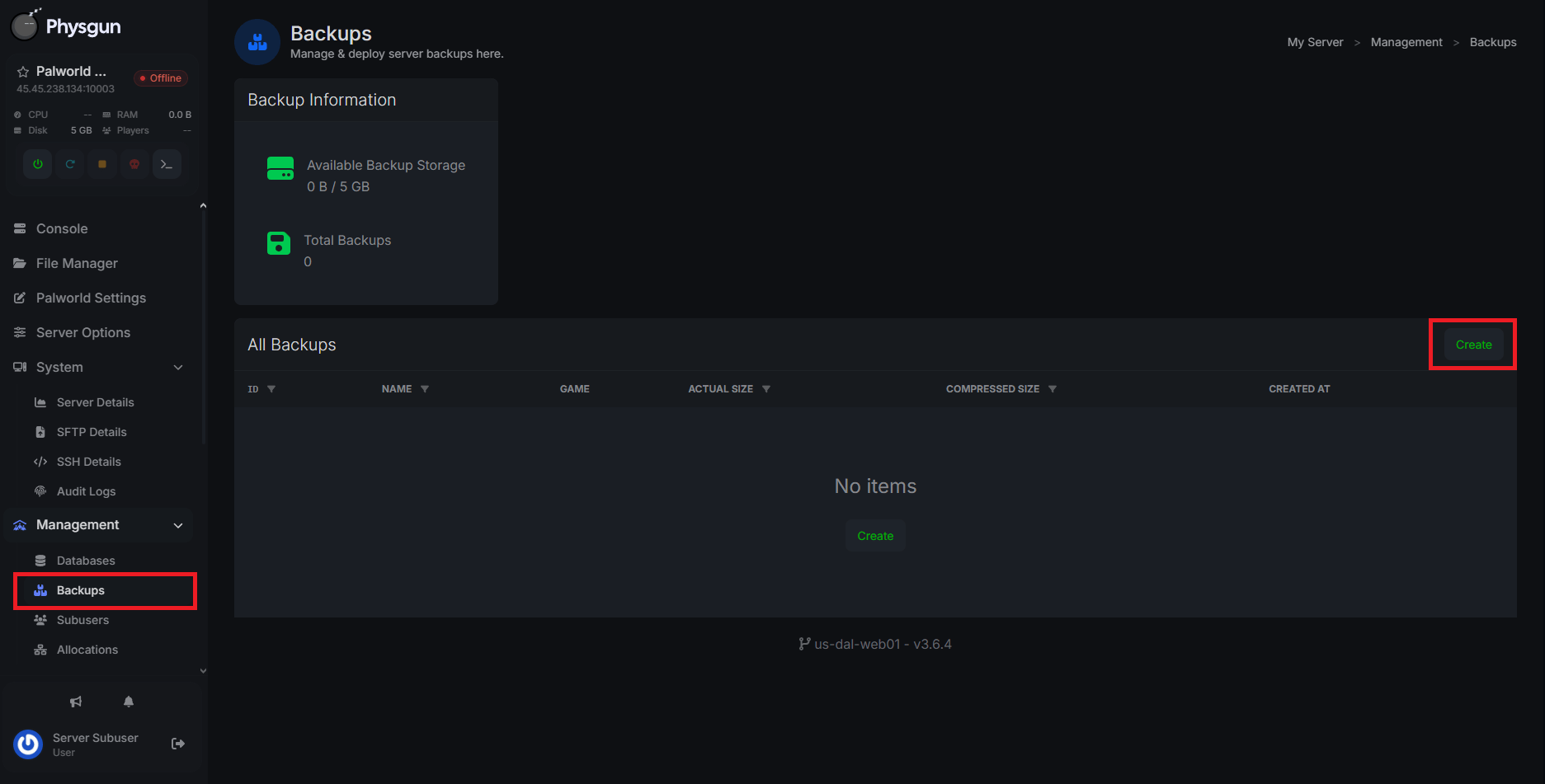Star the Palworld server as favorite
This screenshot has height=784, width=1545.
23,72
